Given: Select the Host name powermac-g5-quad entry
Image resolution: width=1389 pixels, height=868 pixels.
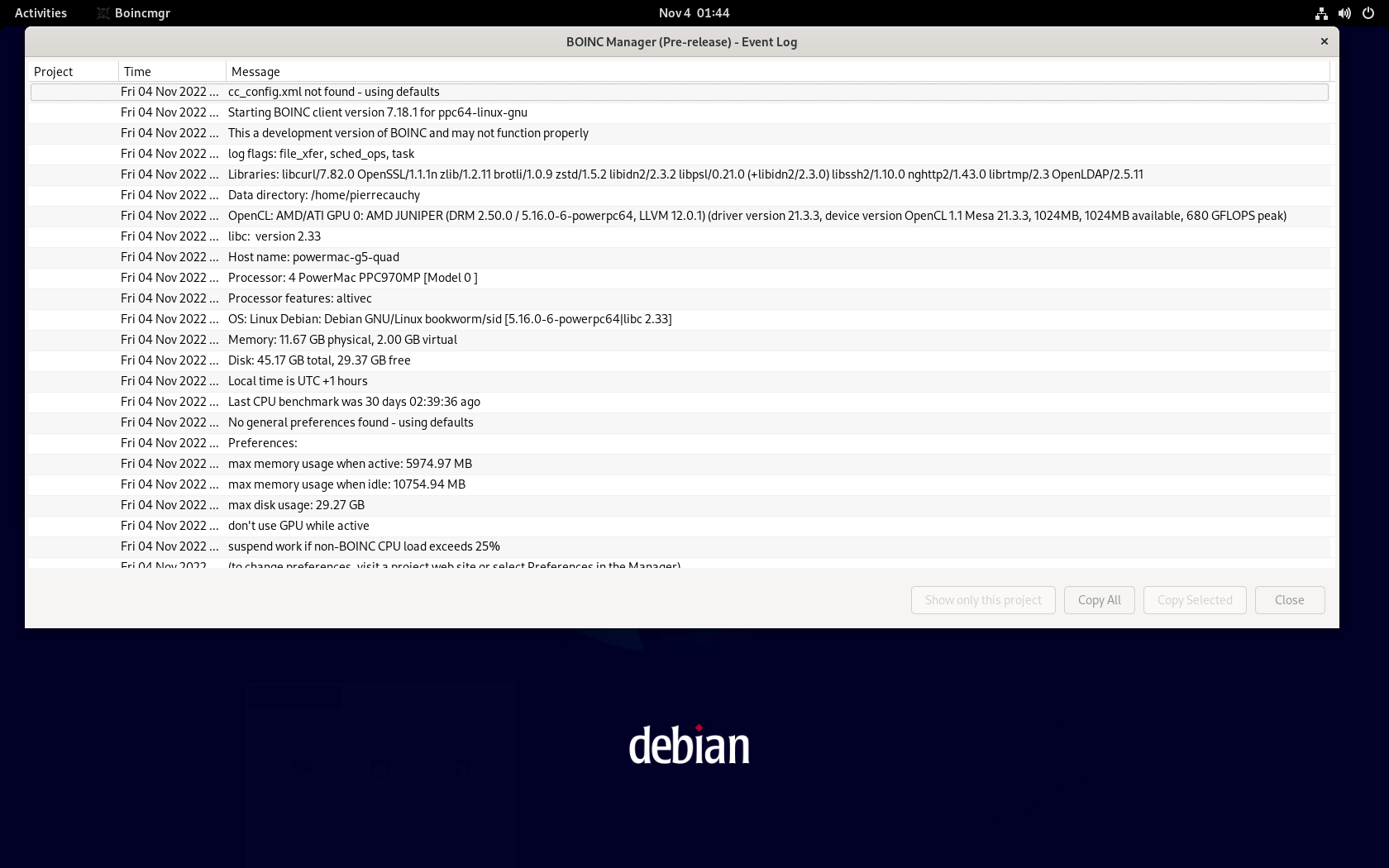Looking at the screenshot, I should [313, 257].
